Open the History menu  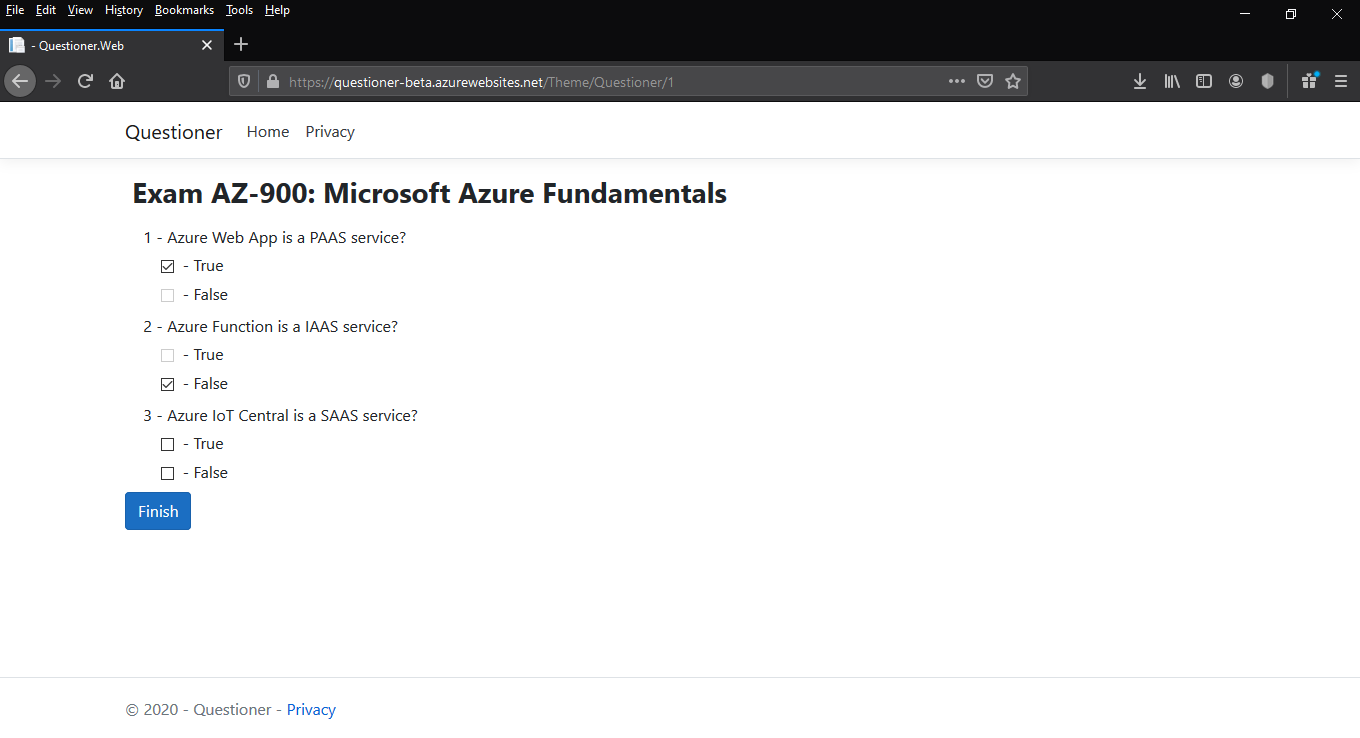[x=124, y=10]
